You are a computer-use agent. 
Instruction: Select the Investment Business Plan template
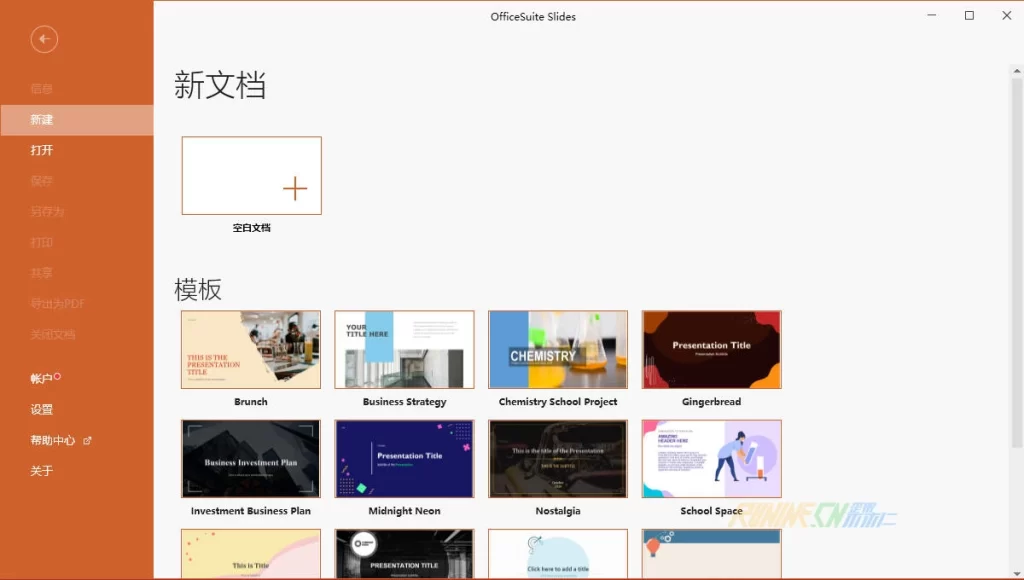[x=251, y=459]
